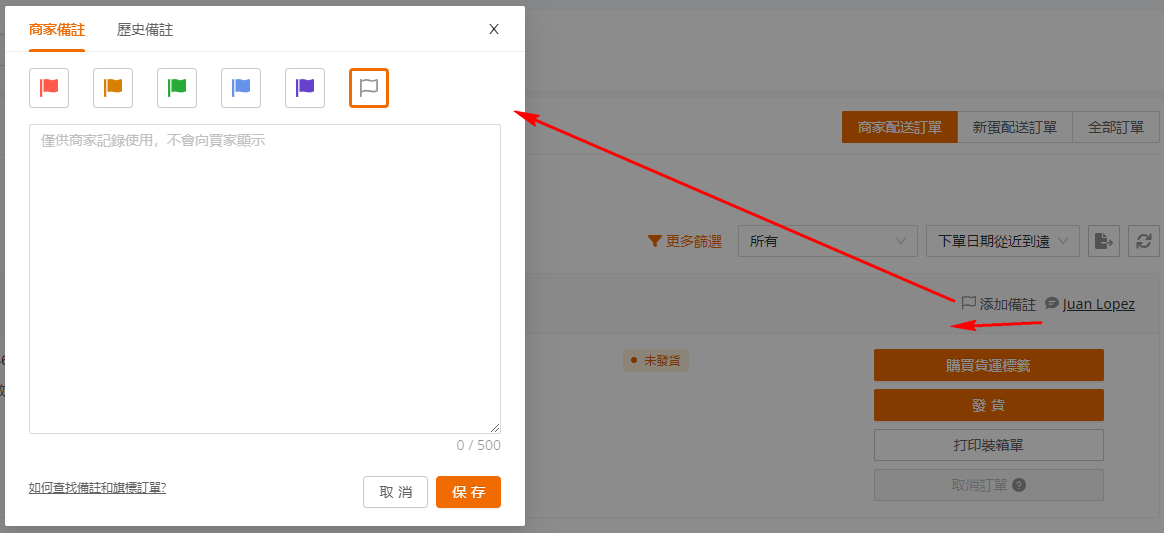
Task: Expand the 下單日期從近到遠 sort dropdown
Action: pyautogui.click(x=1002, y=241)
